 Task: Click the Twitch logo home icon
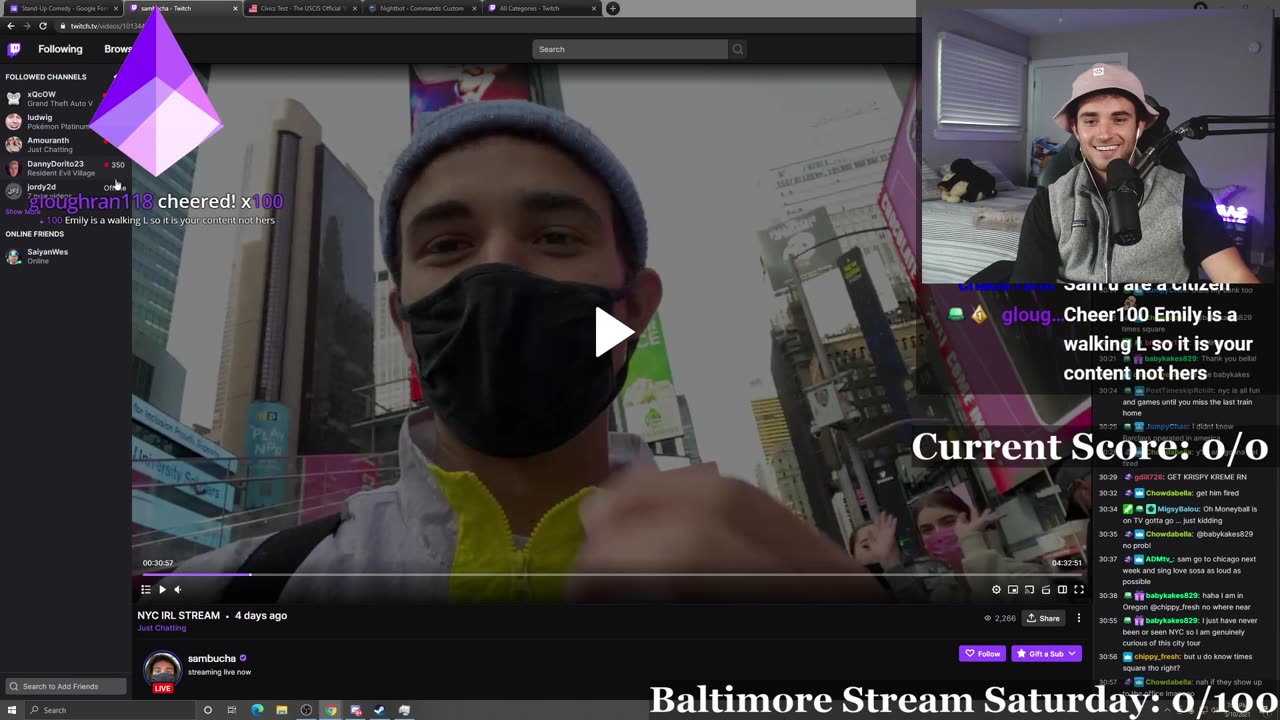tap(14, 49)
